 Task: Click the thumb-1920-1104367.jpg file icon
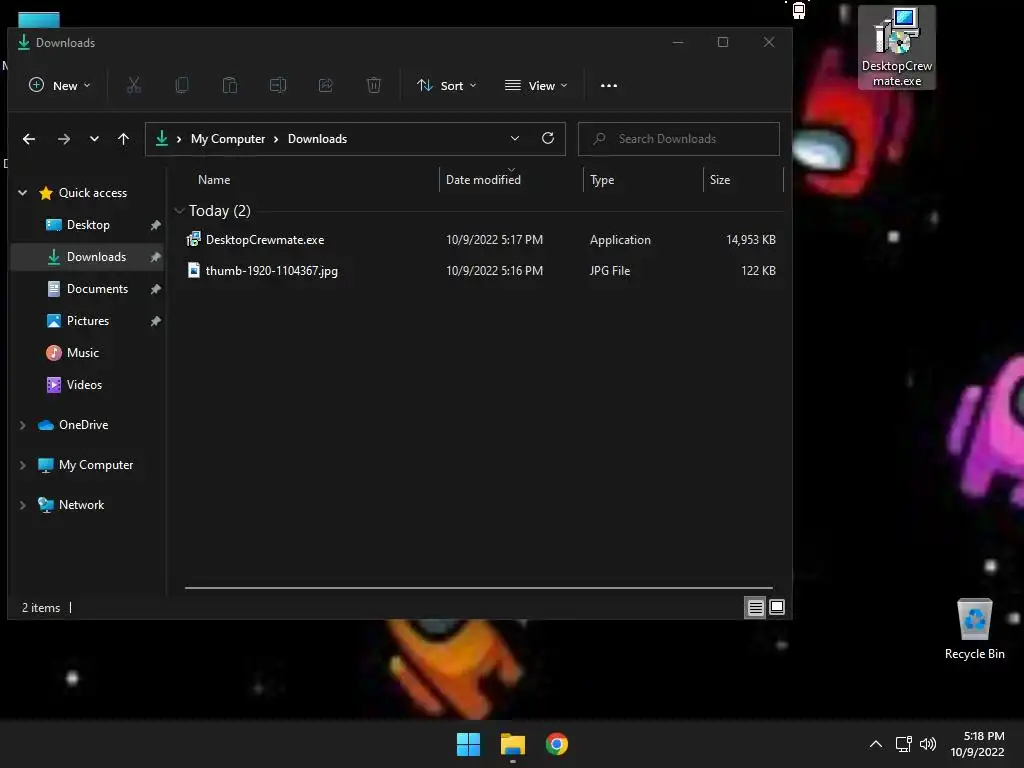(x=194, y=270)
